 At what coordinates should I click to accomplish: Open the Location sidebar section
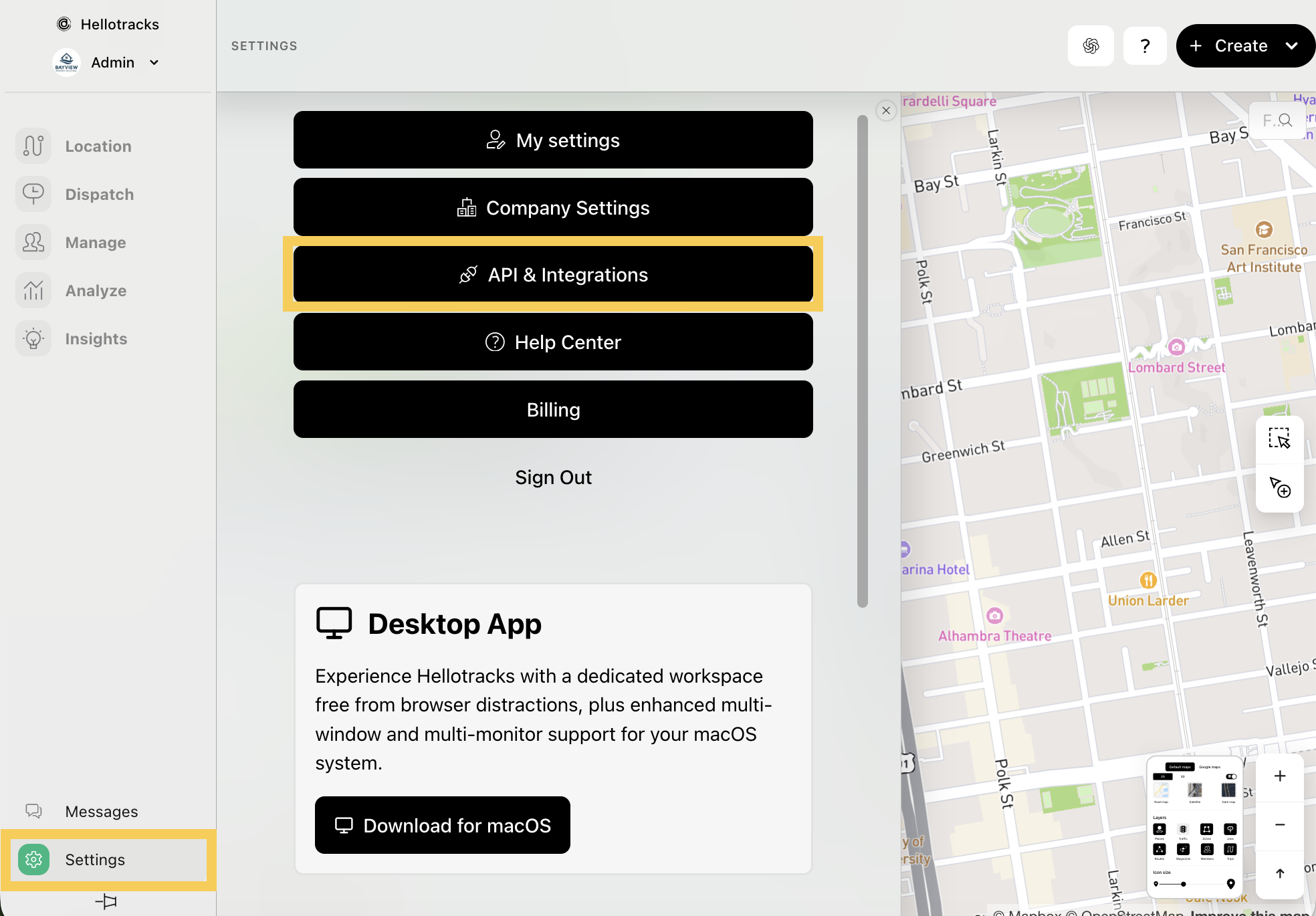click(x=98, y=146)
